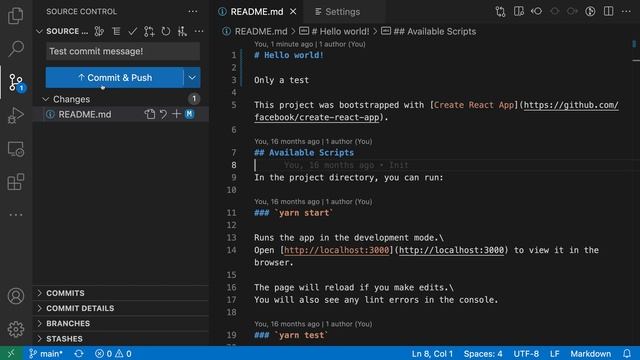640x360 pixels.
Task: Click '## Available Scripts' breadcrumb item
Action: [x=435, y=31]
